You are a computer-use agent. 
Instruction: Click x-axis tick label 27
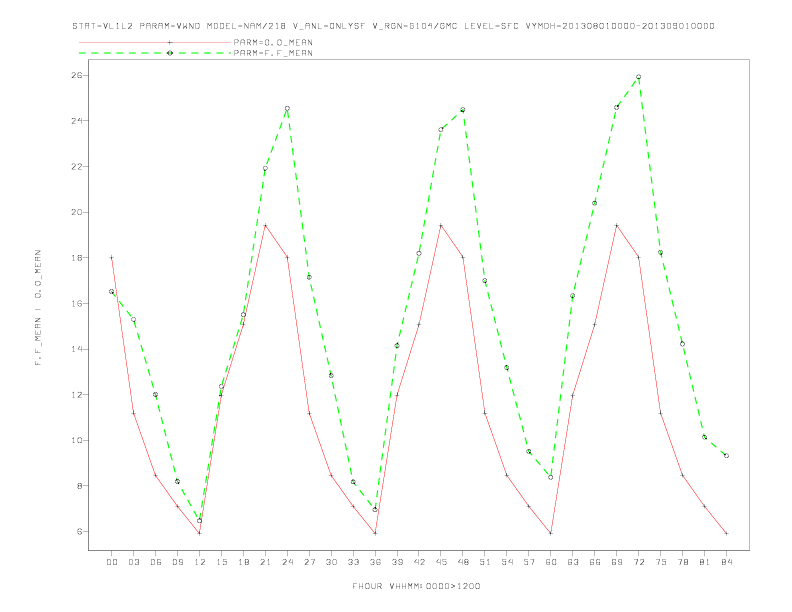coord(309,562)
